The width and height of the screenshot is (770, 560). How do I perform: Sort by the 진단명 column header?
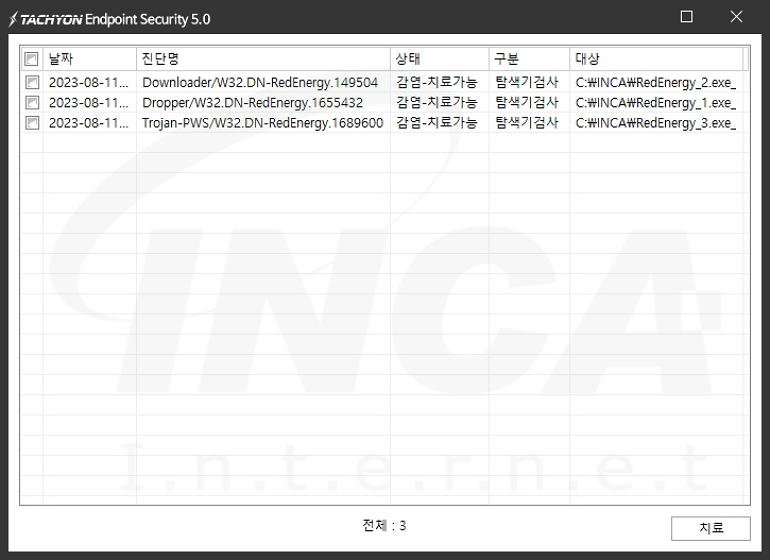(263, 59)
